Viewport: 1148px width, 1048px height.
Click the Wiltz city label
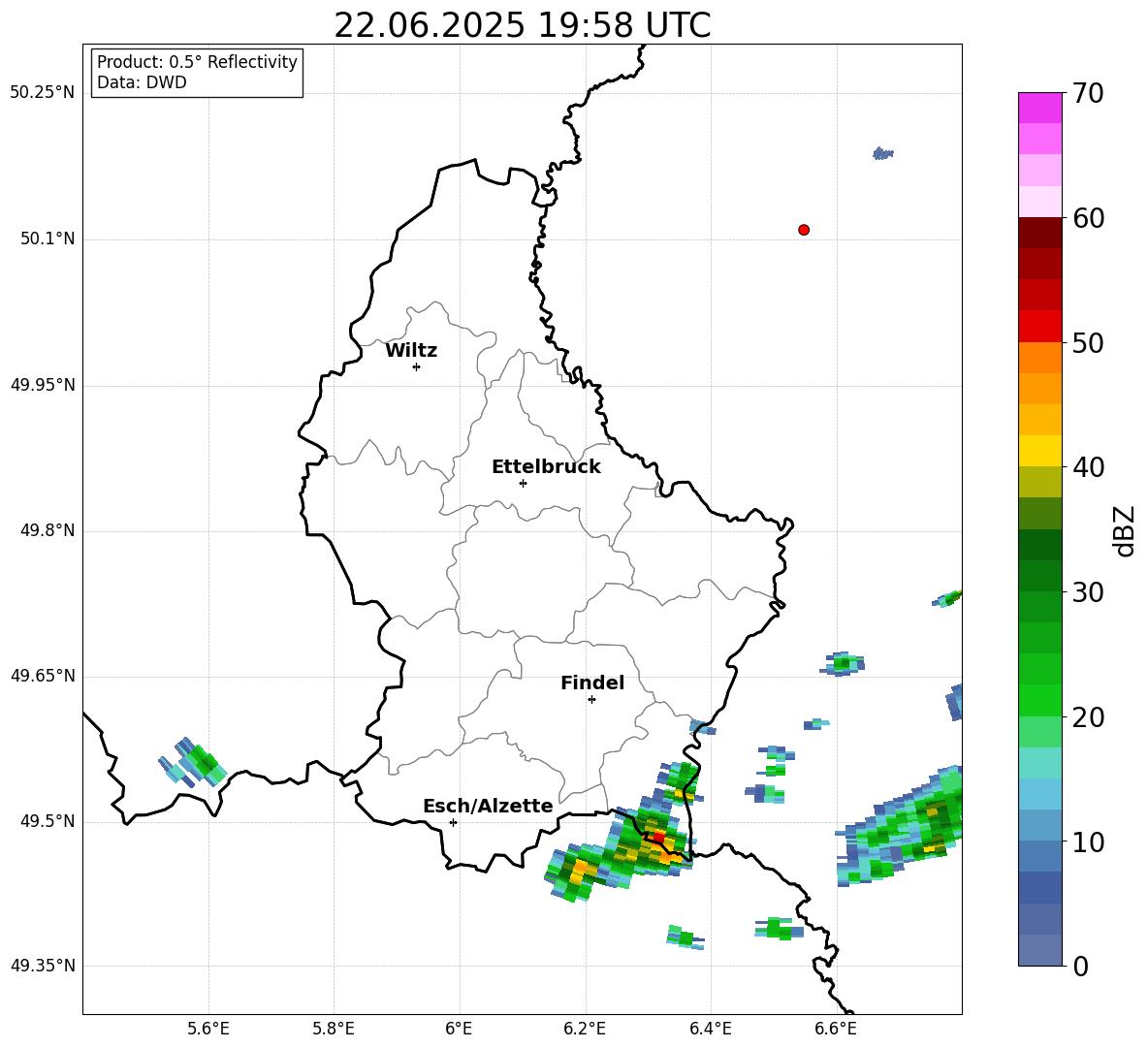pos(411,351)
